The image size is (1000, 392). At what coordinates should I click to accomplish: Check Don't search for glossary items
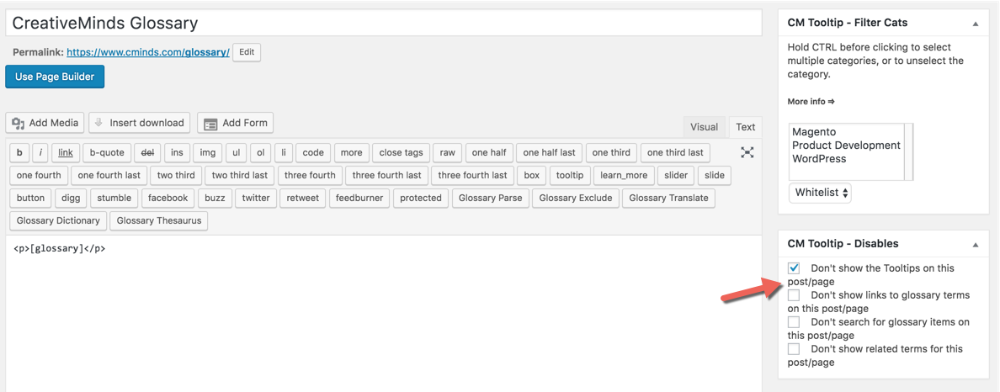pos(794,322)
